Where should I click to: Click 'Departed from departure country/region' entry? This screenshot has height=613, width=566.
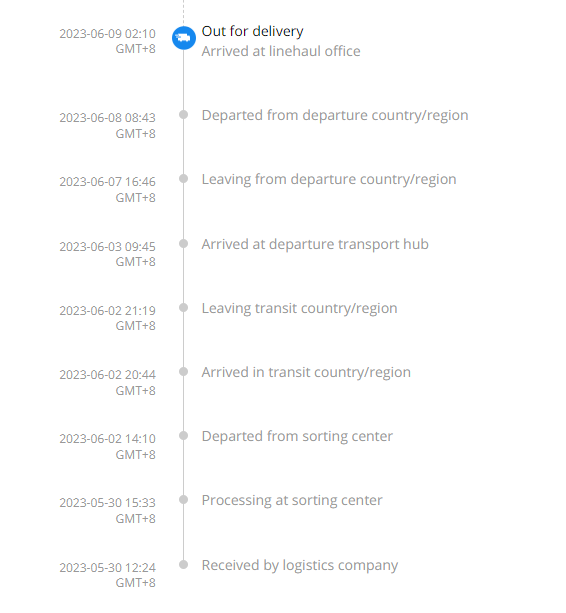[335, 115]
